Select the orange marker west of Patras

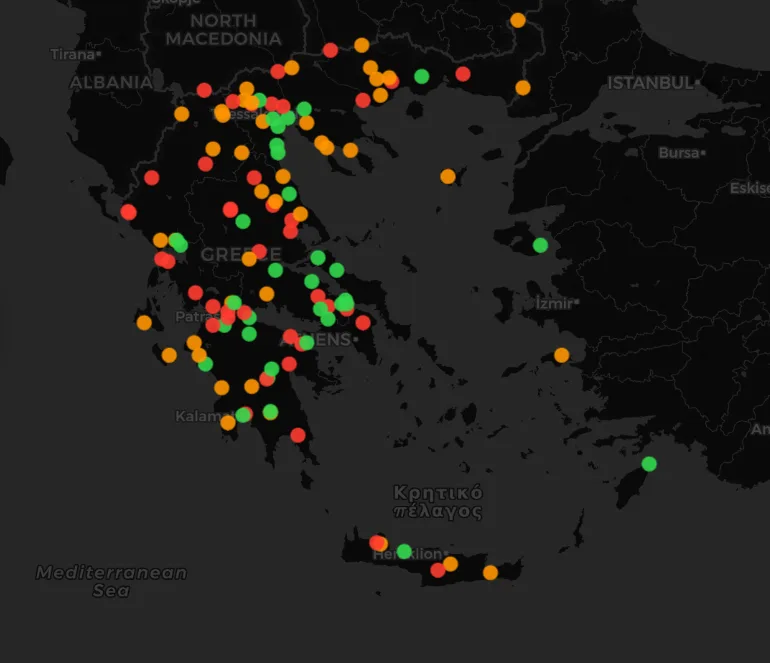click(144, 323)
